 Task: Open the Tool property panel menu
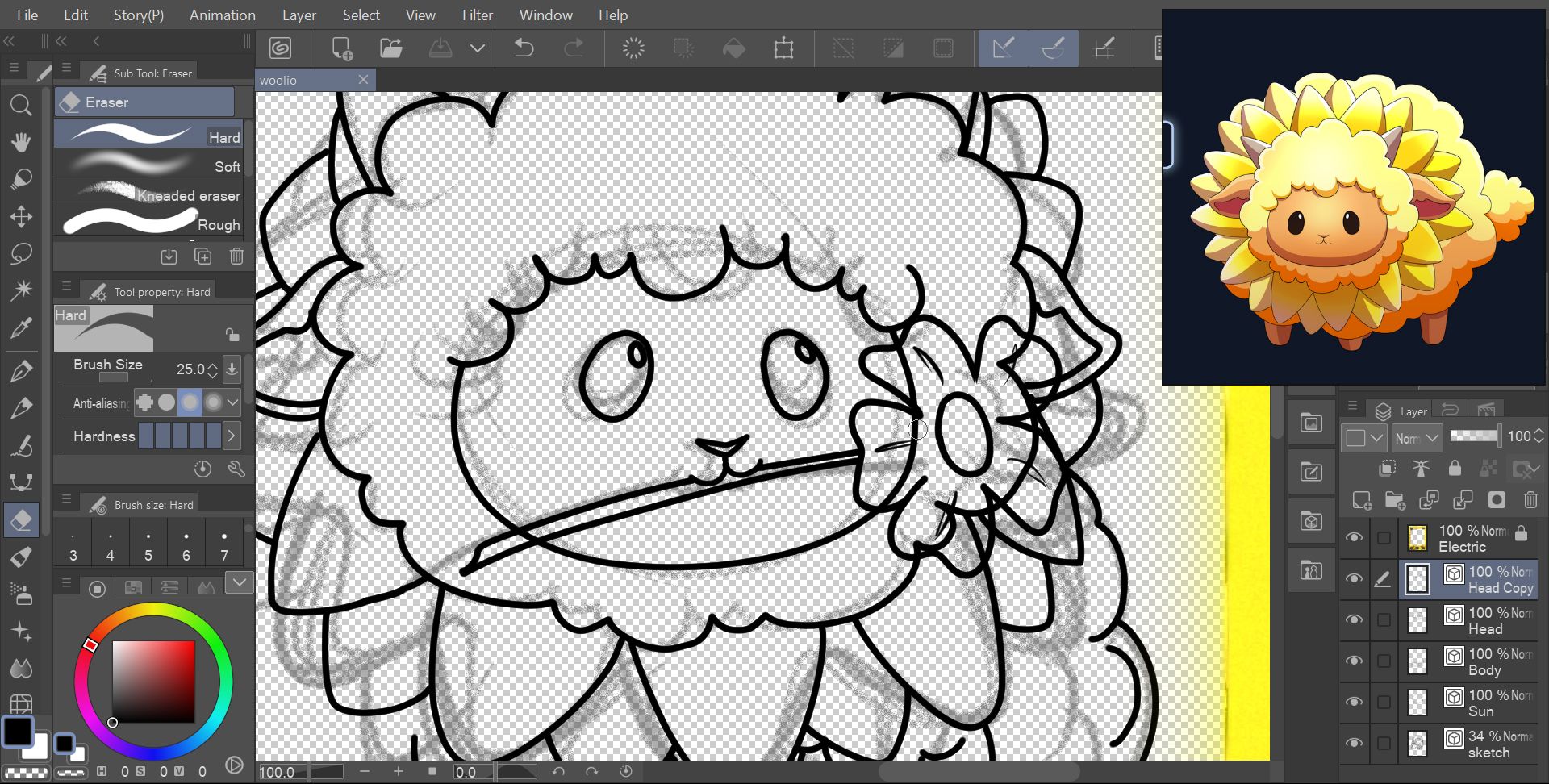pyautogui.click(x=66, y=286)
